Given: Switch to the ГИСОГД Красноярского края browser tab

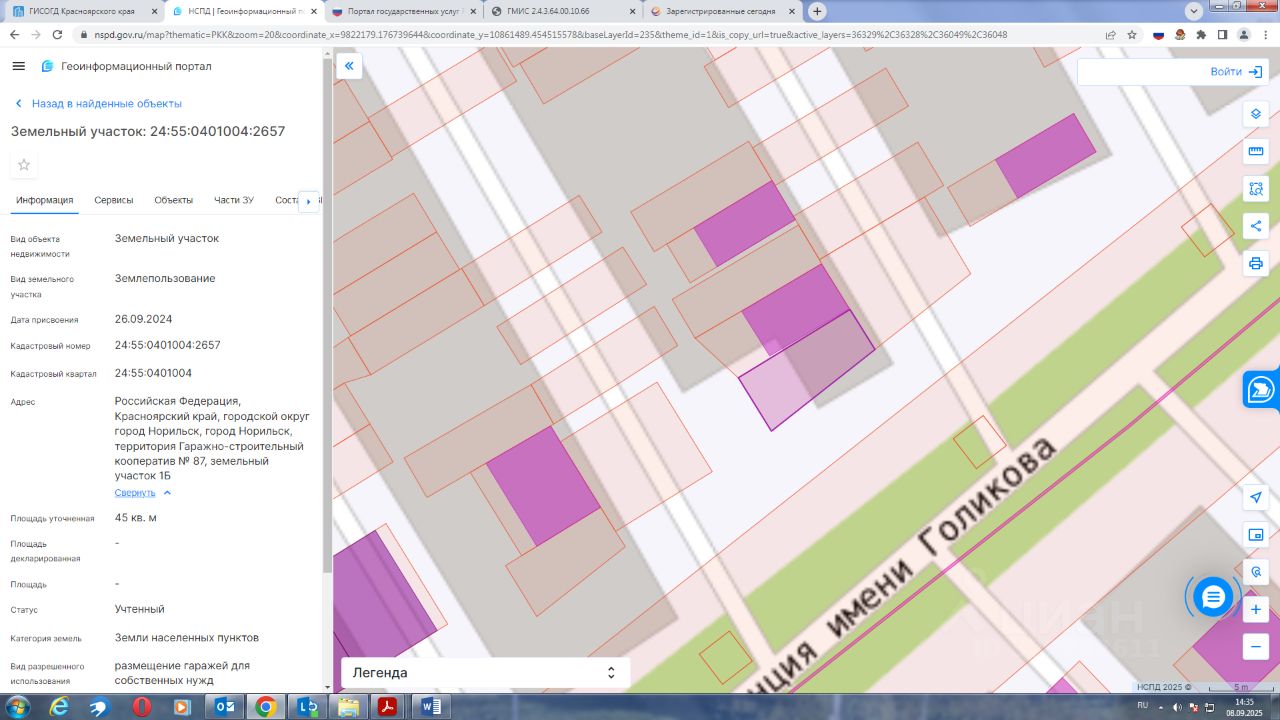Looking at the screenshot, I should click(x=82, y=11).
